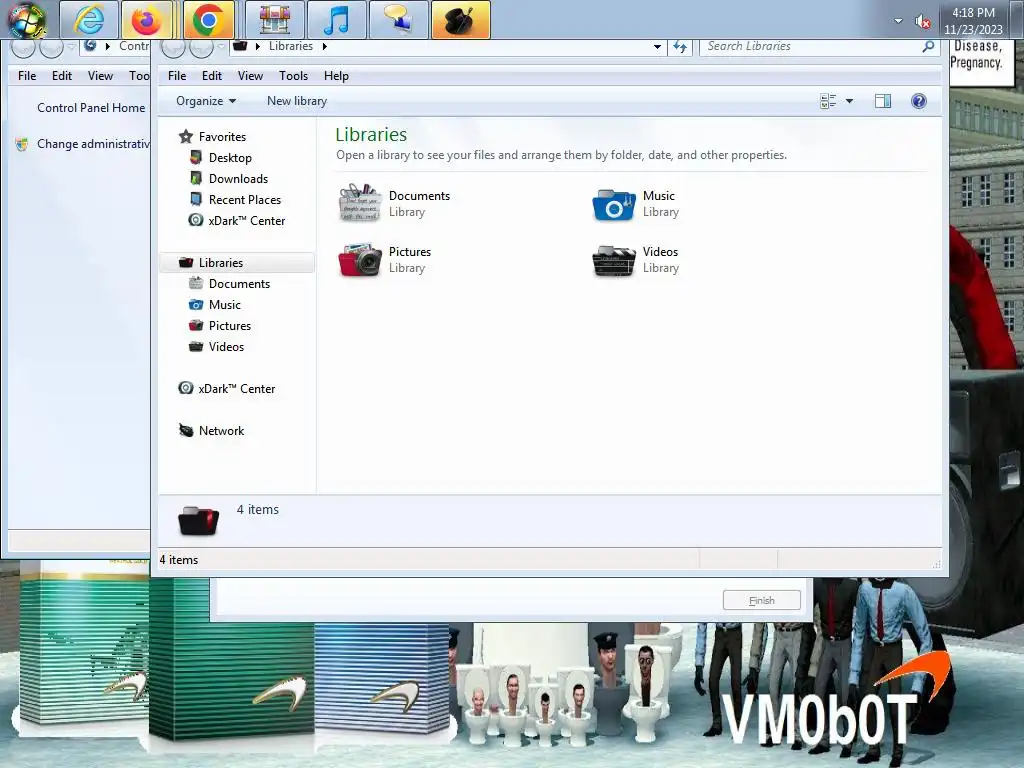
Task: Open the chat bubbles taskbar icon
Action: tap(398, 20)
